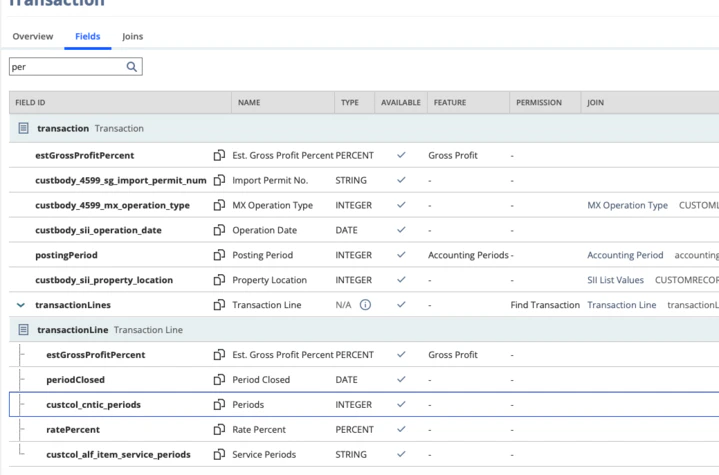Collapse the transactionLines row
This screenshot has width=719, height=475.
tap(21, 305)
